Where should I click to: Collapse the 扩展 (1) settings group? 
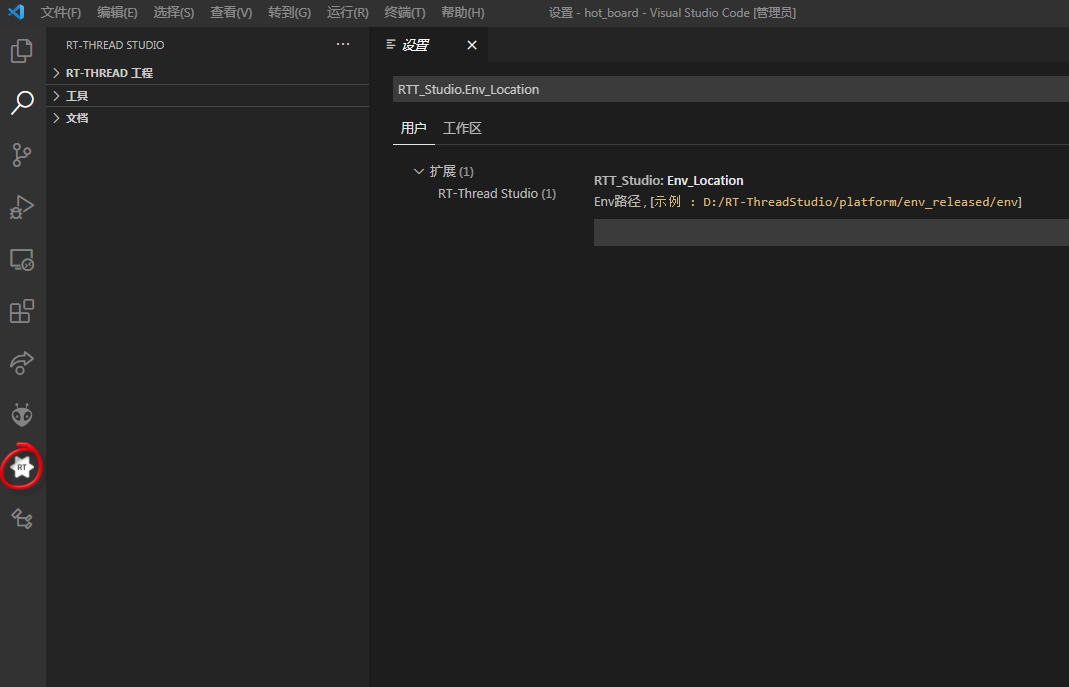(419, 171)
